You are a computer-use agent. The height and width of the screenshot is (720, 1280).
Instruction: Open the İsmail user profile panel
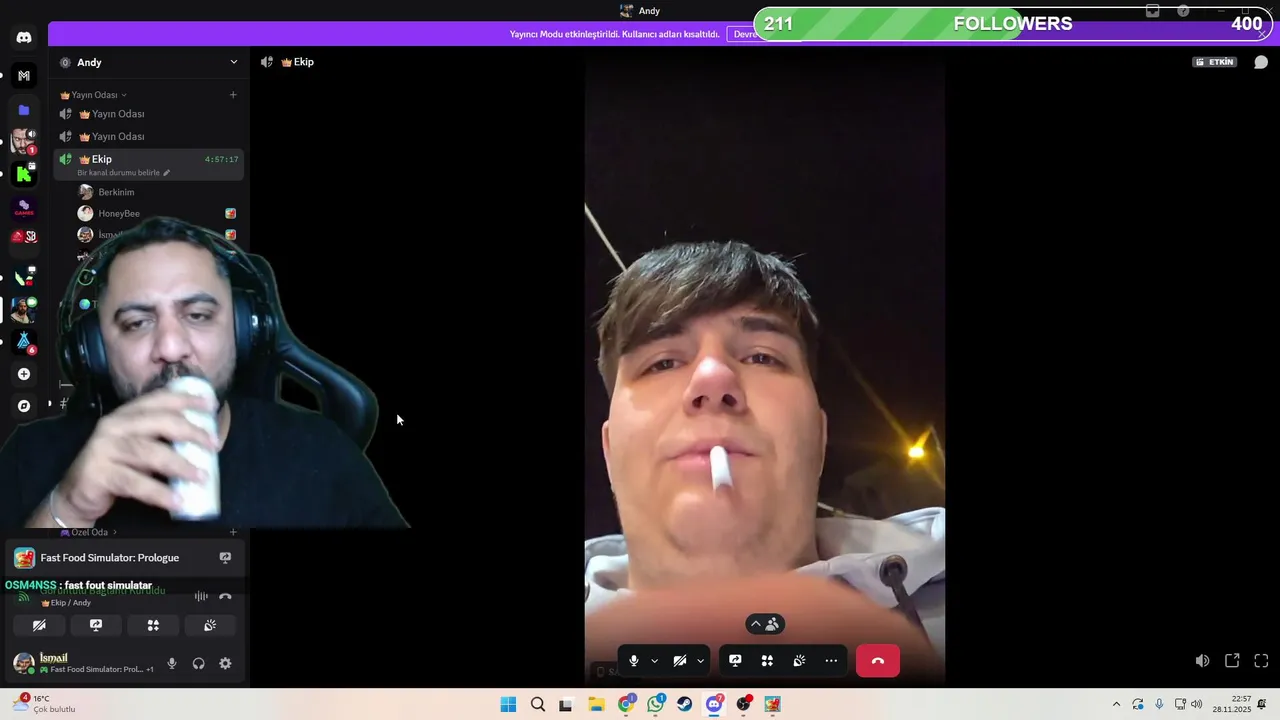pos(82,663)
